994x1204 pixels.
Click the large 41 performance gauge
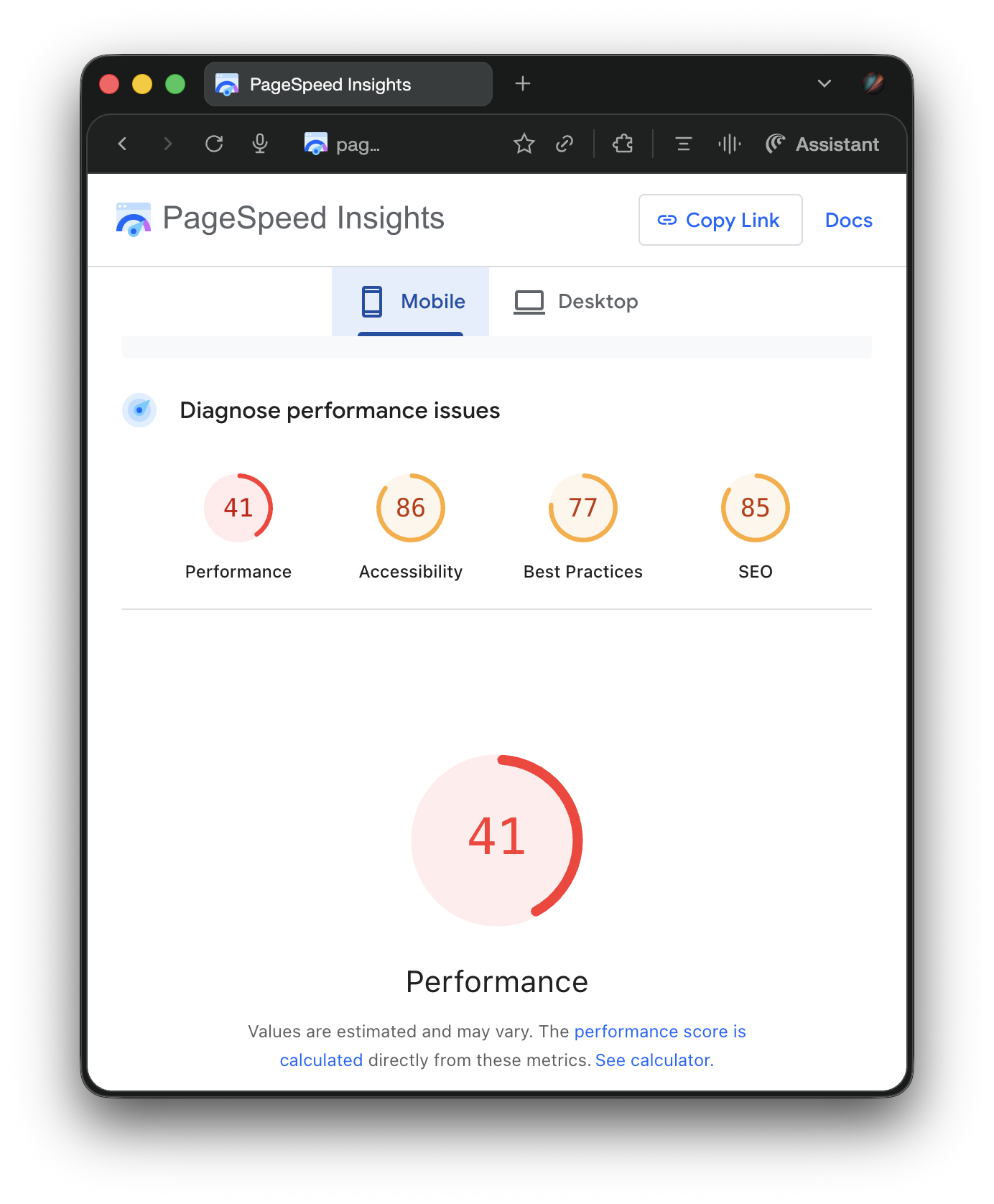click(497, 841)
